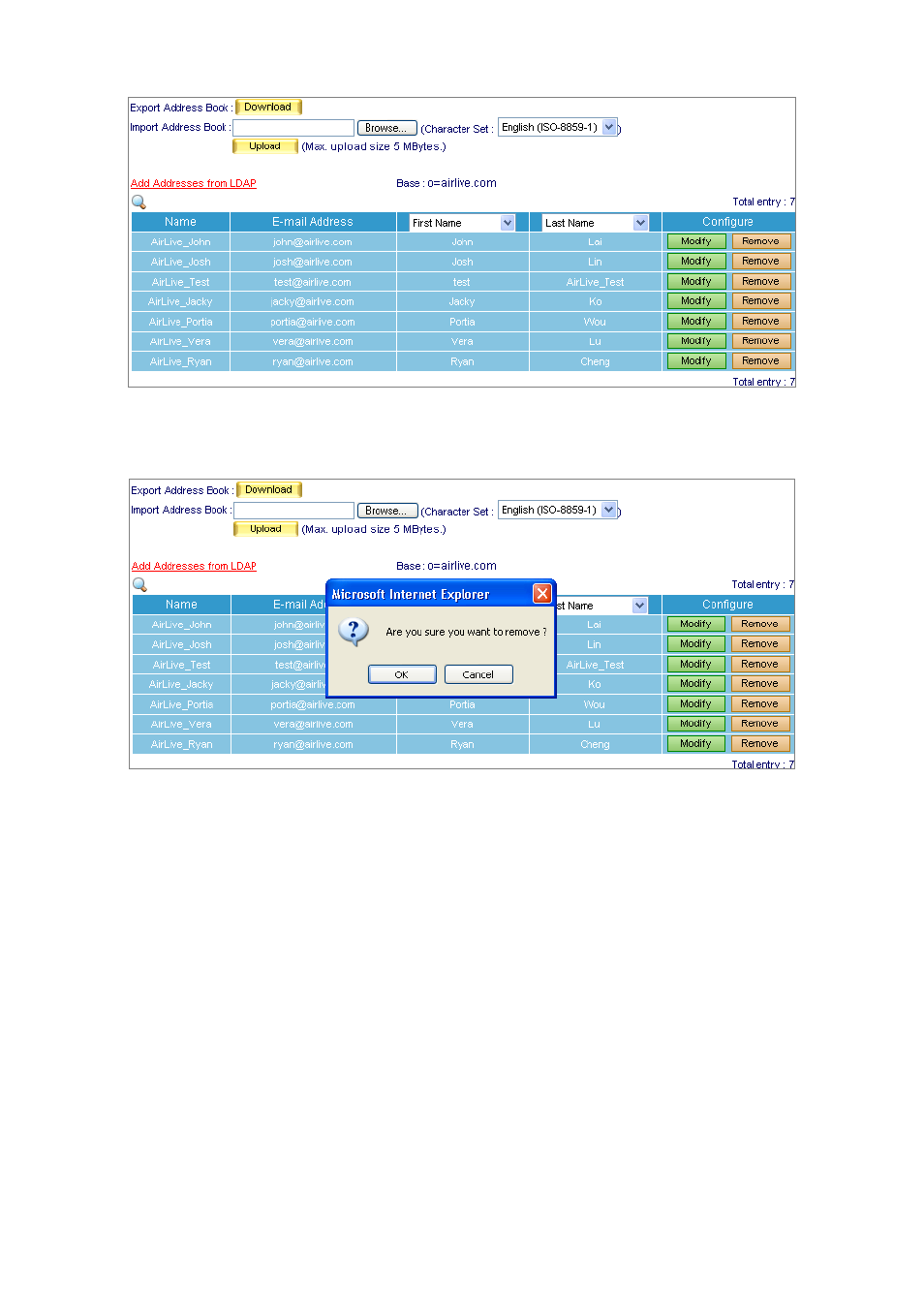Remove AirLive_John entry in lower screenshot
The width and height of the screenshot is (924, 1308).
(760, 624)
